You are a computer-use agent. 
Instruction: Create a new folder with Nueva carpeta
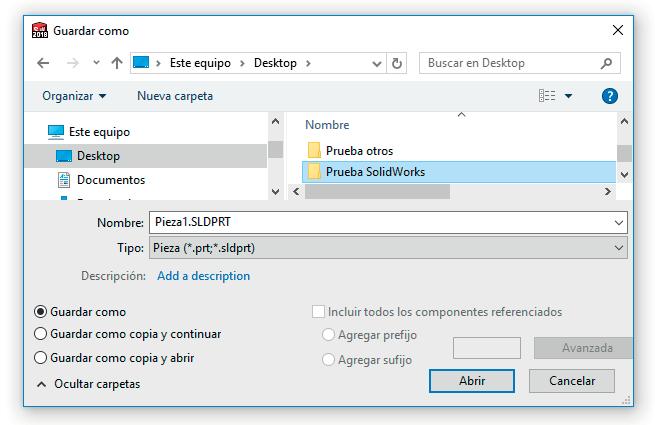point(175,96)
